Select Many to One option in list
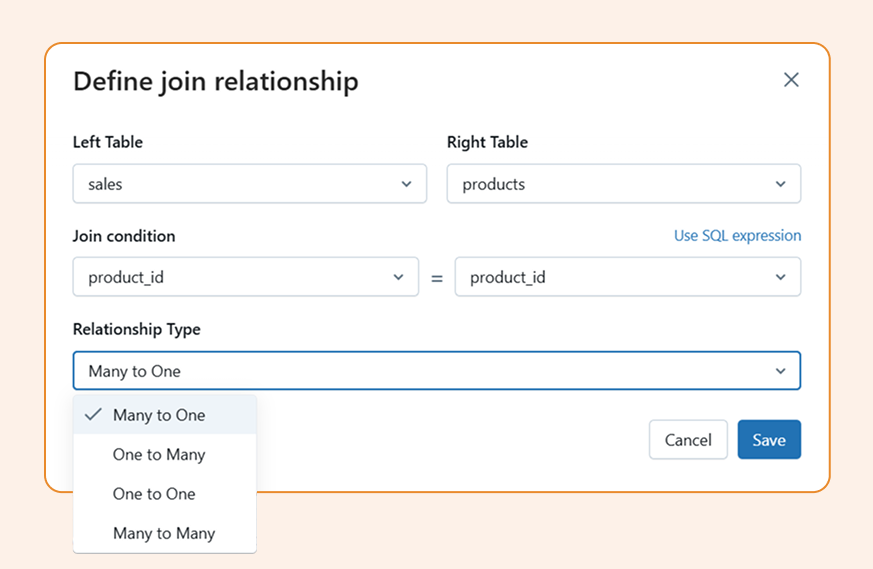The height and width of the screenshot is (569, 873). click(159, 415)
